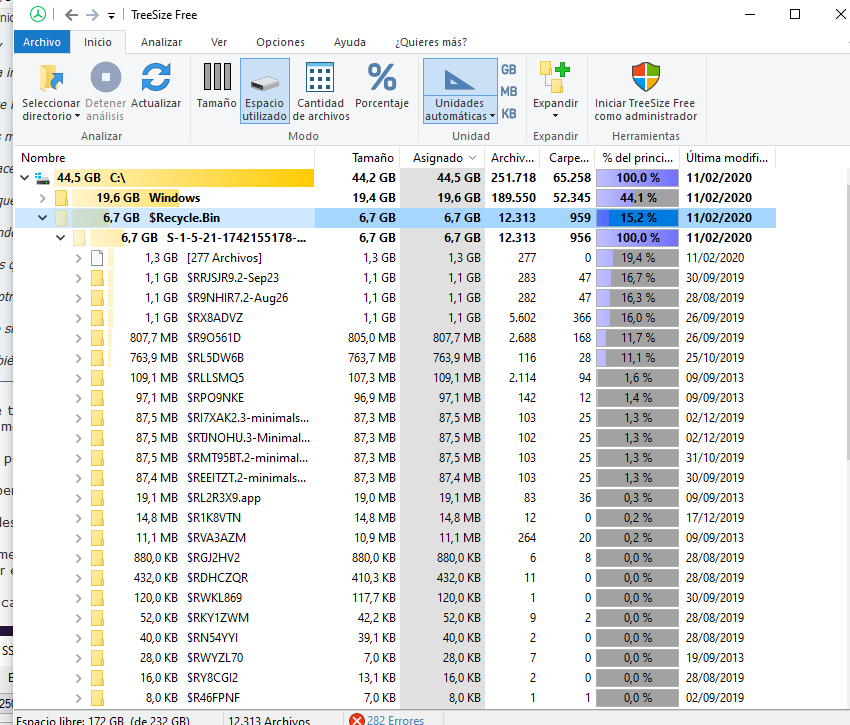Click the C:\ drive icon
This screenshot has width=850, height=725.
(42, 178)
